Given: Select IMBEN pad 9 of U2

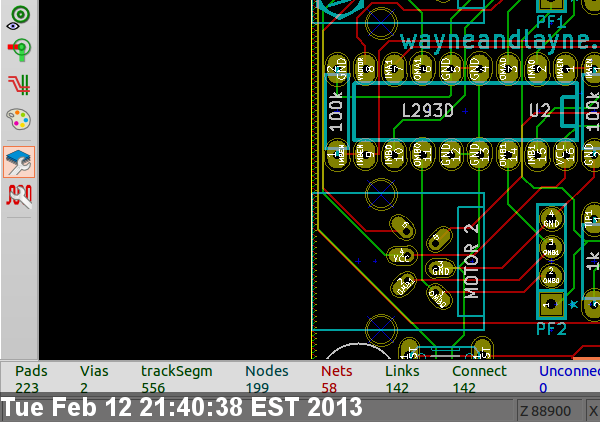Looking at the screenshot, I should pyautogui.click(x=365, y=154).
